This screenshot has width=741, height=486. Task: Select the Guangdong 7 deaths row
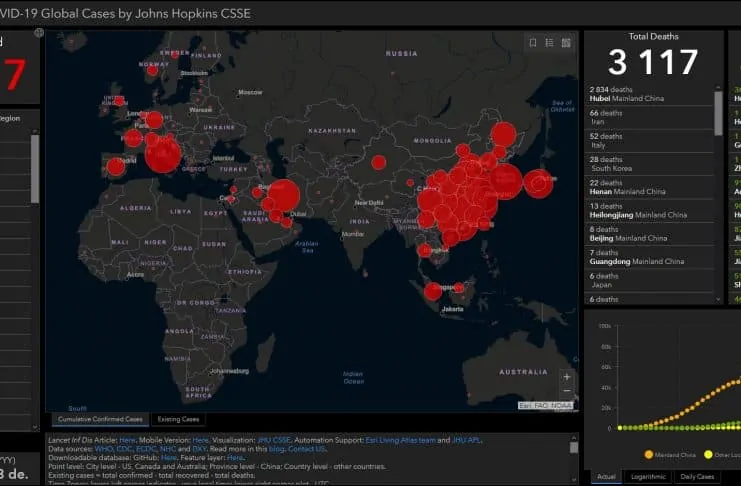(x=650, y=257)
